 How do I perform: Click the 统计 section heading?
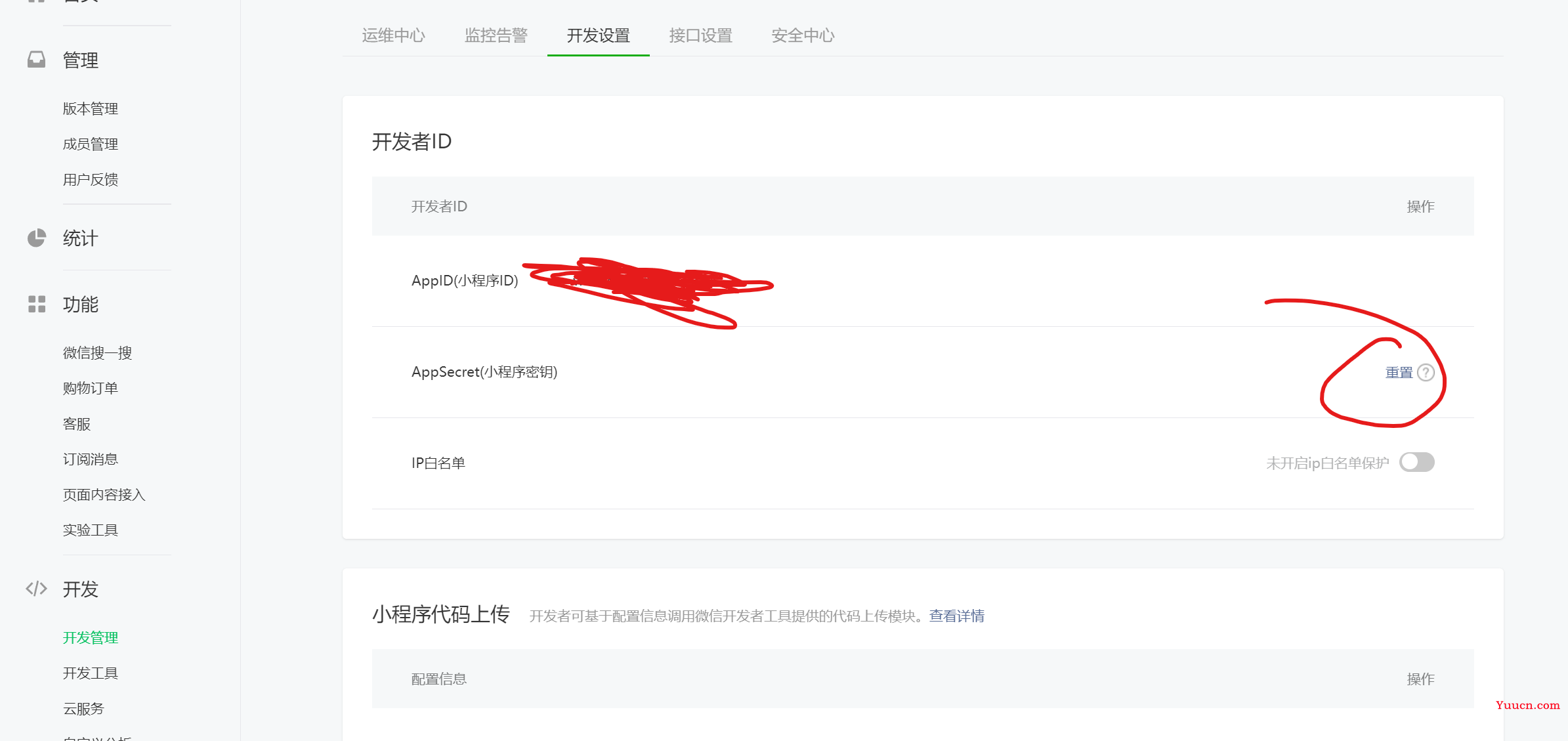click(x=81, y=238)
